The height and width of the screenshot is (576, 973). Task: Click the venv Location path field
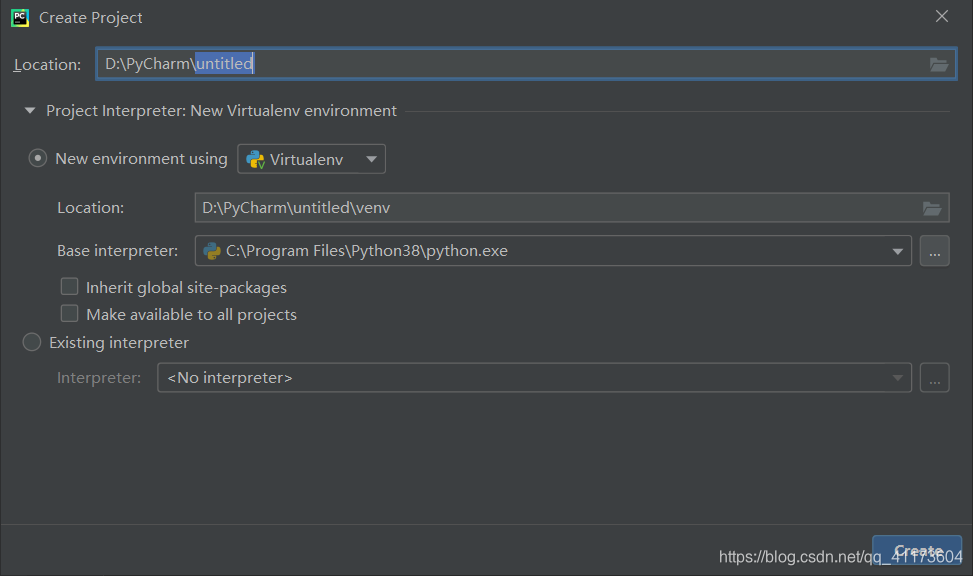(x=572, y=208)
